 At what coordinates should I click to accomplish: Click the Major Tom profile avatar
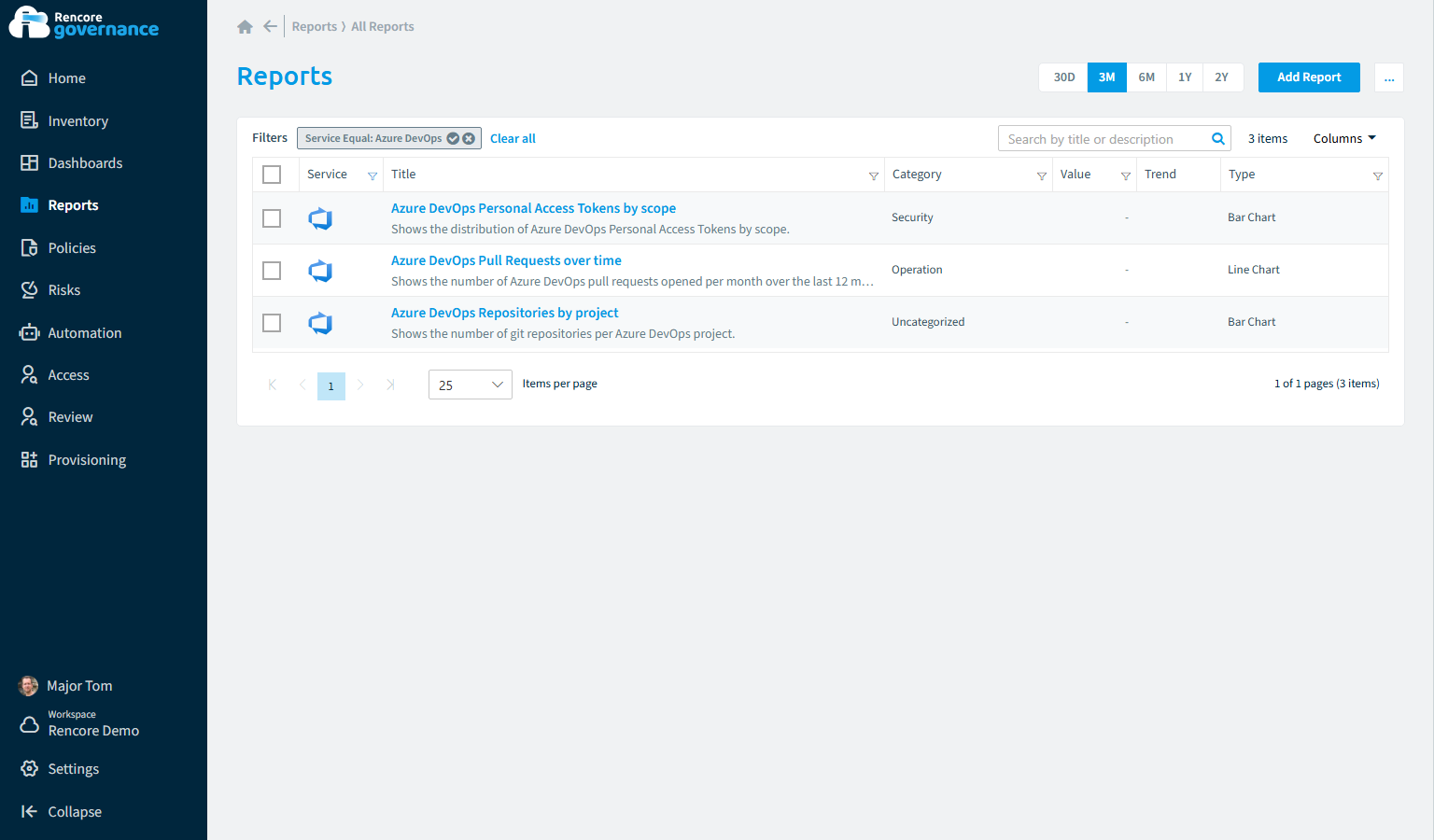29,686
